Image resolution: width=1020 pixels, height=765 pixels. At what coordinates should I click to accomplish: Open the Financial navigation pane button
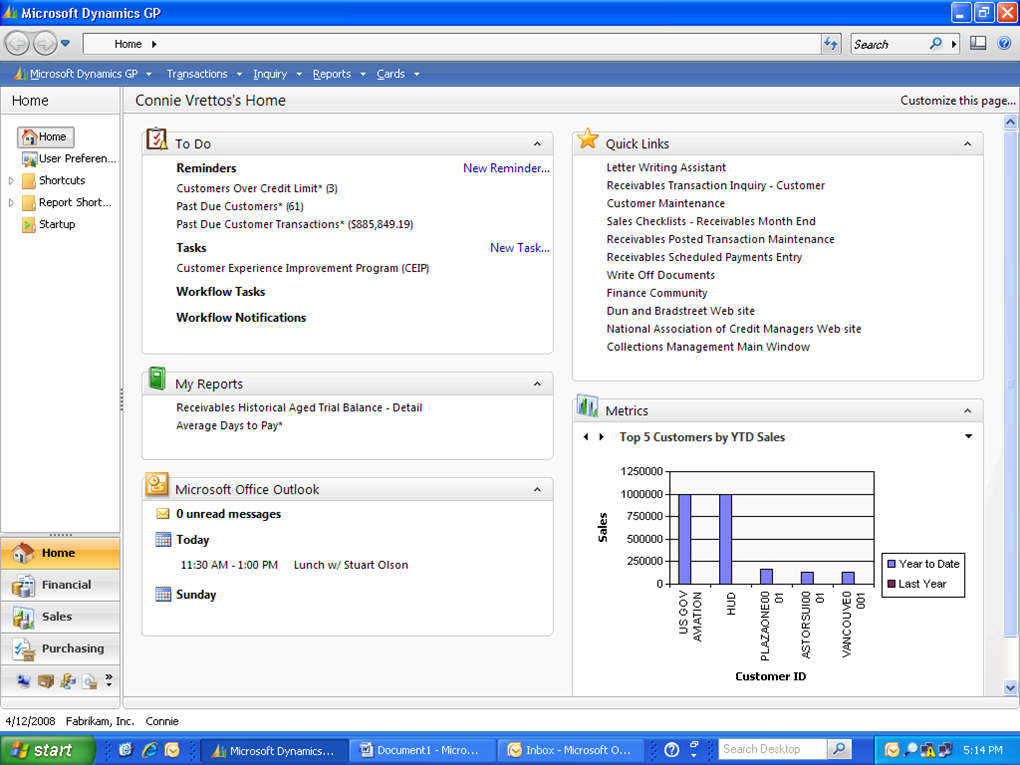click(60, 585)
